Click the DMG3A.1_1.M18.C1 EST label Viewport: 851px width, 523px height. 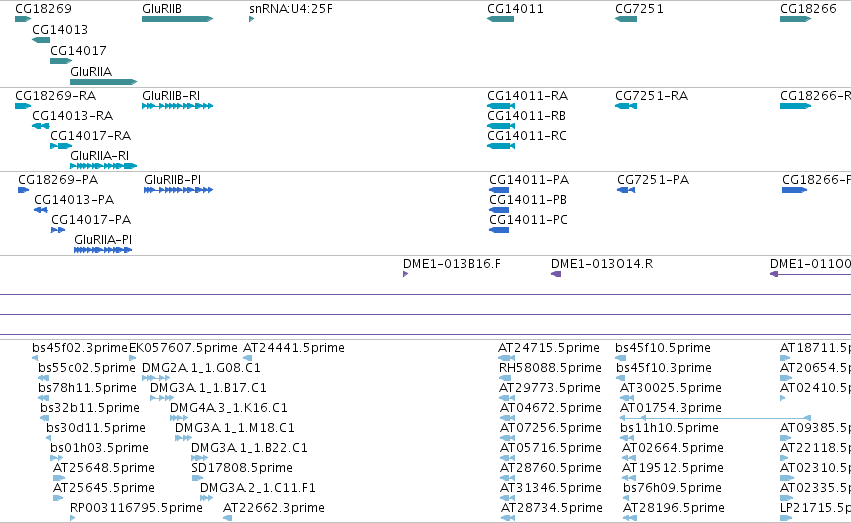tap(235, 428)
